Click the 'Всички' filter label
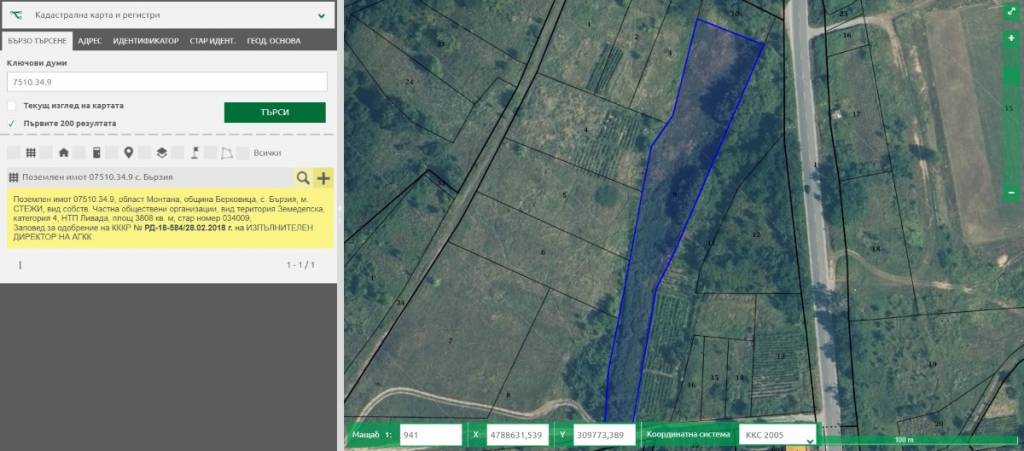The image size is (1024, 451). 267,153
